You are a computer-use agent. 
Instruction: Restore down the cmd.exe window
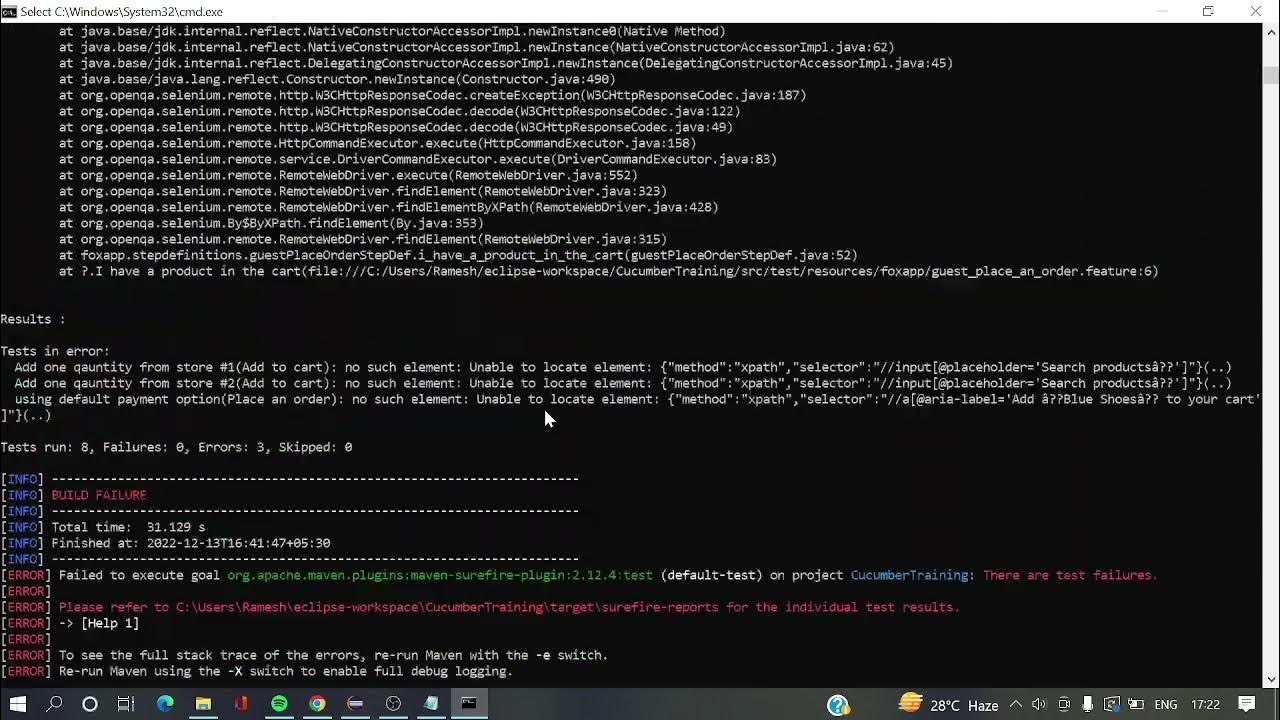[x=1208, y=11]
